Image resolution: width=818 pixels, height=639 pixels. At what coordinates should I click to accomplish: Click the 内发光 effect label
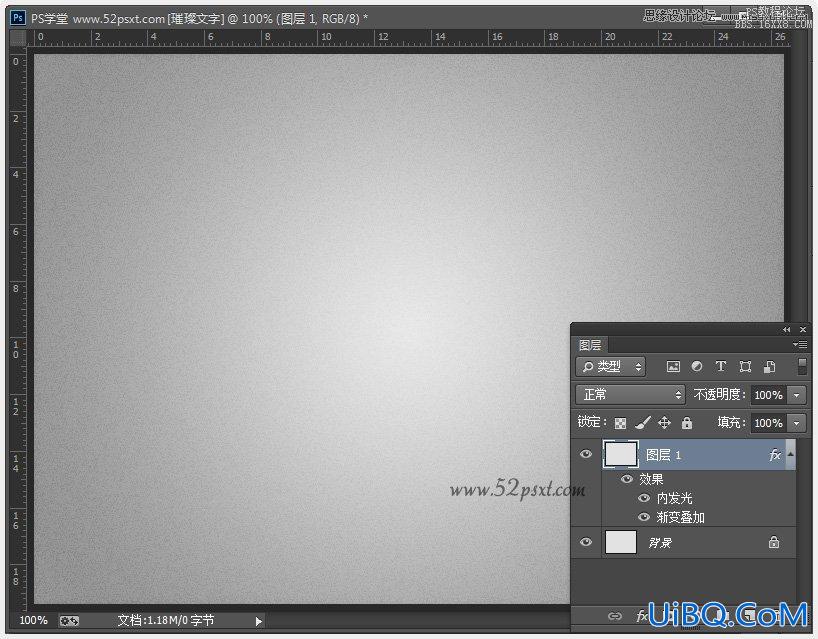(675, 498)
